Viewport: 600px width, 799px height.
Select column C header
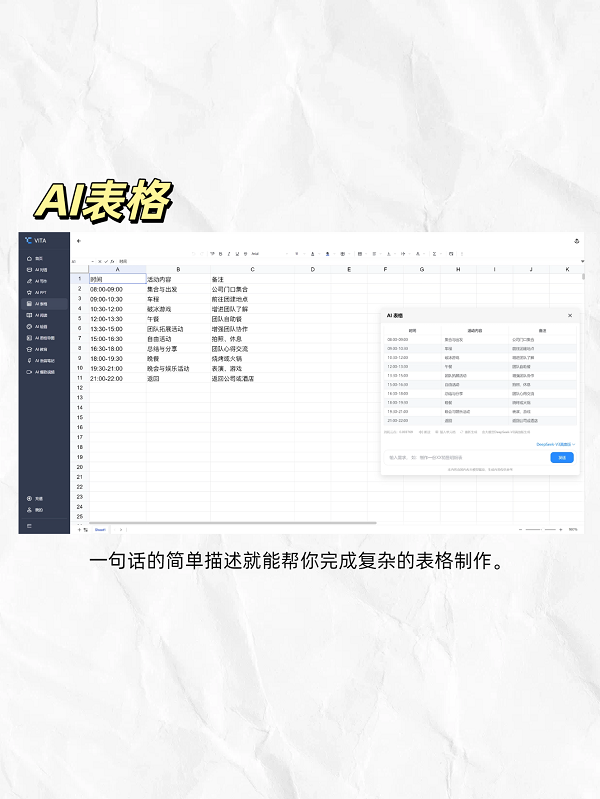click(252, 269)
